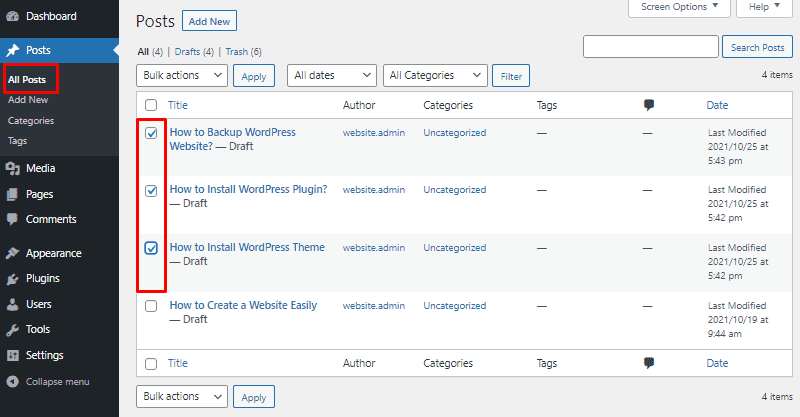Image resolution: width=800 pixels, height=417 pixels.
Task: Open Tools menu label
Action: click(x=38, y=330)
